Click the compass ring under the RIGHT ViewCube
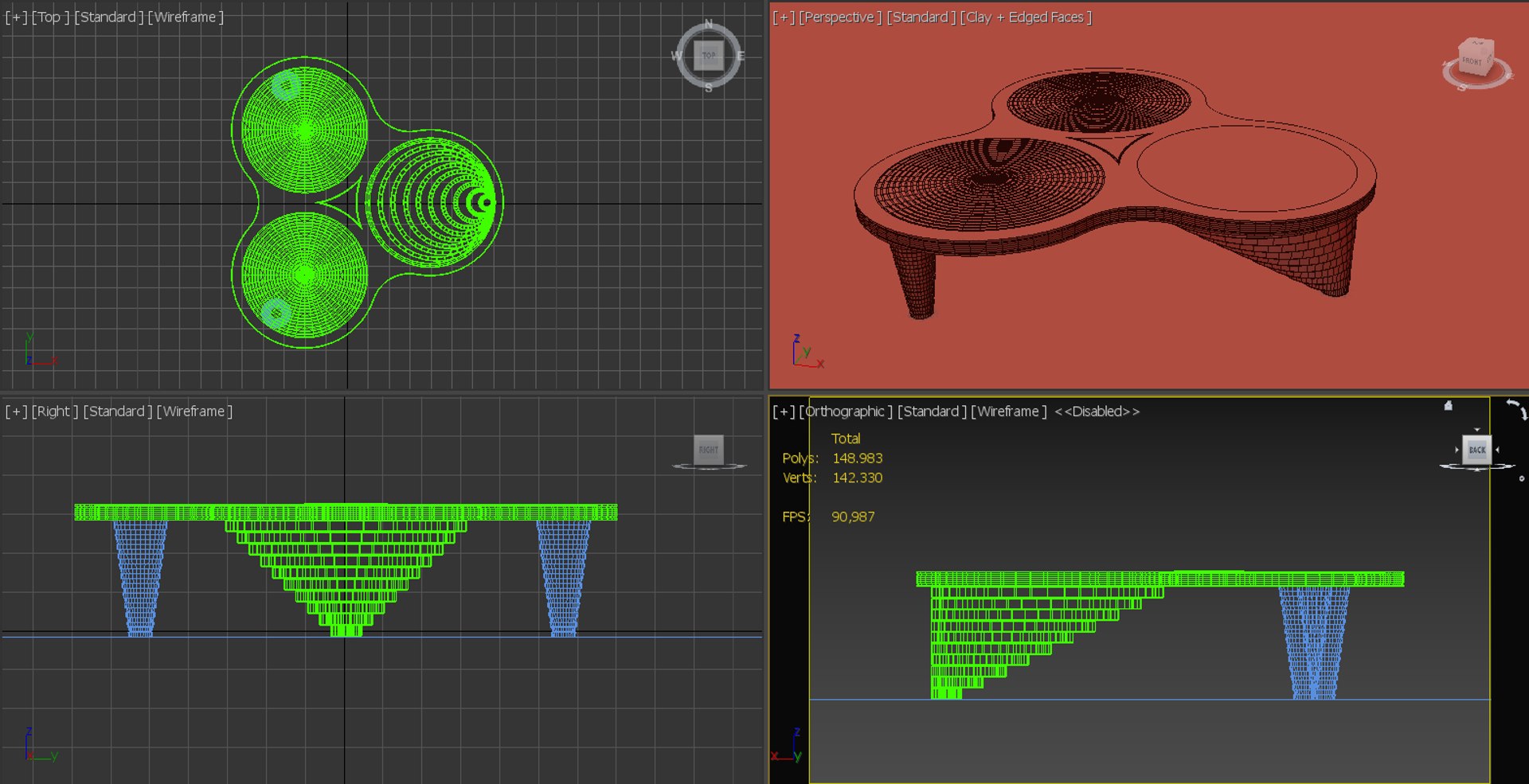The image size is (1529, 784). click(709, 466)
